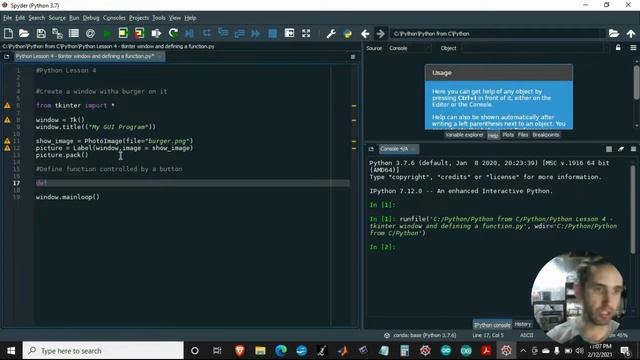Open the Tools menu

point(159,18)
